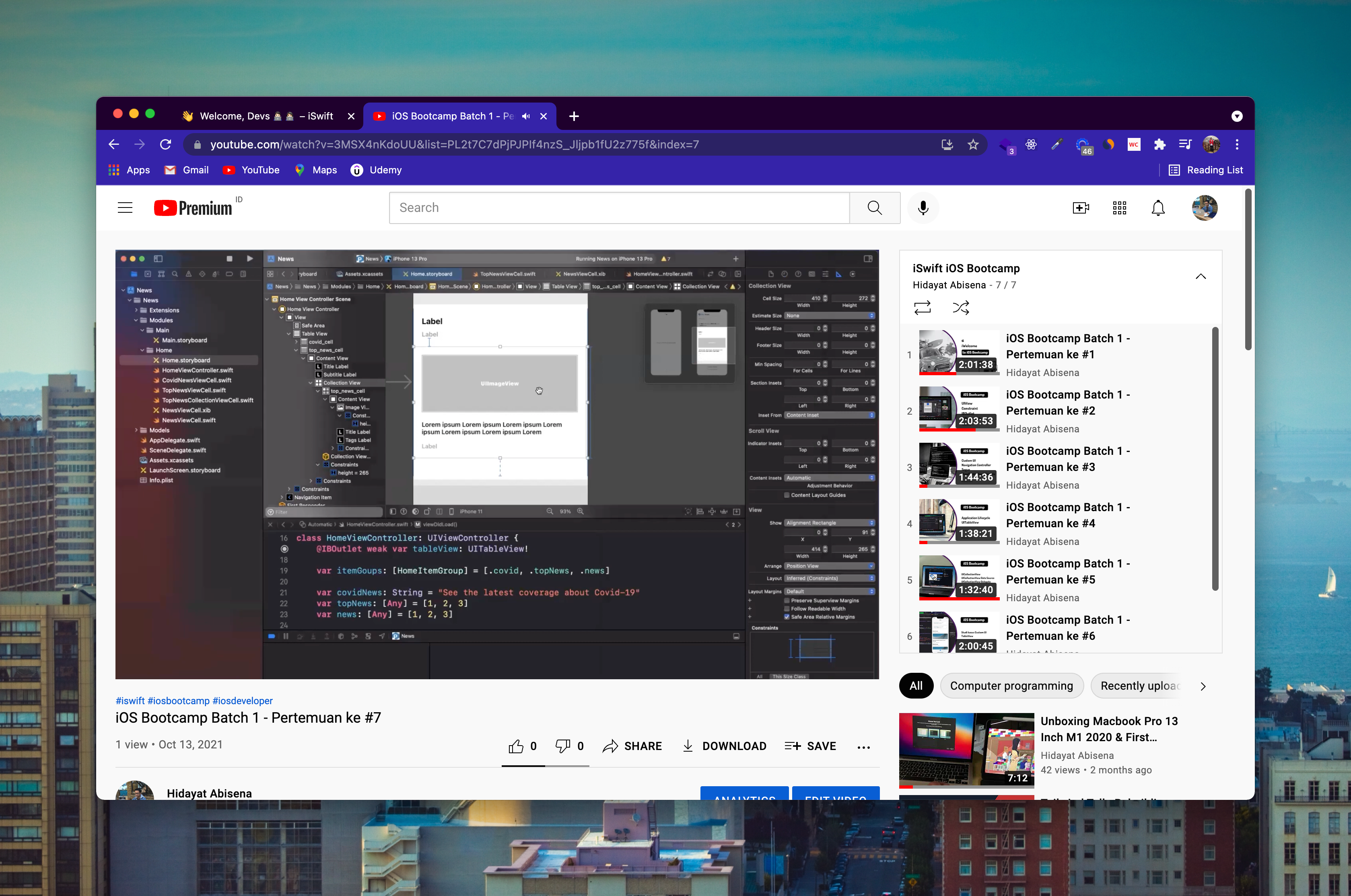
Task: Click in the YouTube search field
Action: (619, 208)
